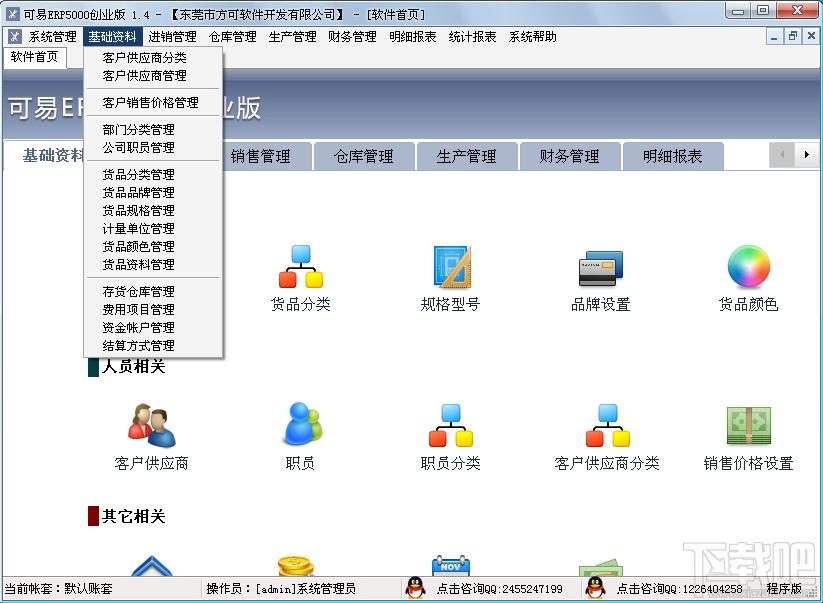Viewport: 823px width, 603px height.
Task: Click the green cash icon under 其它相关
Action: 600,567
